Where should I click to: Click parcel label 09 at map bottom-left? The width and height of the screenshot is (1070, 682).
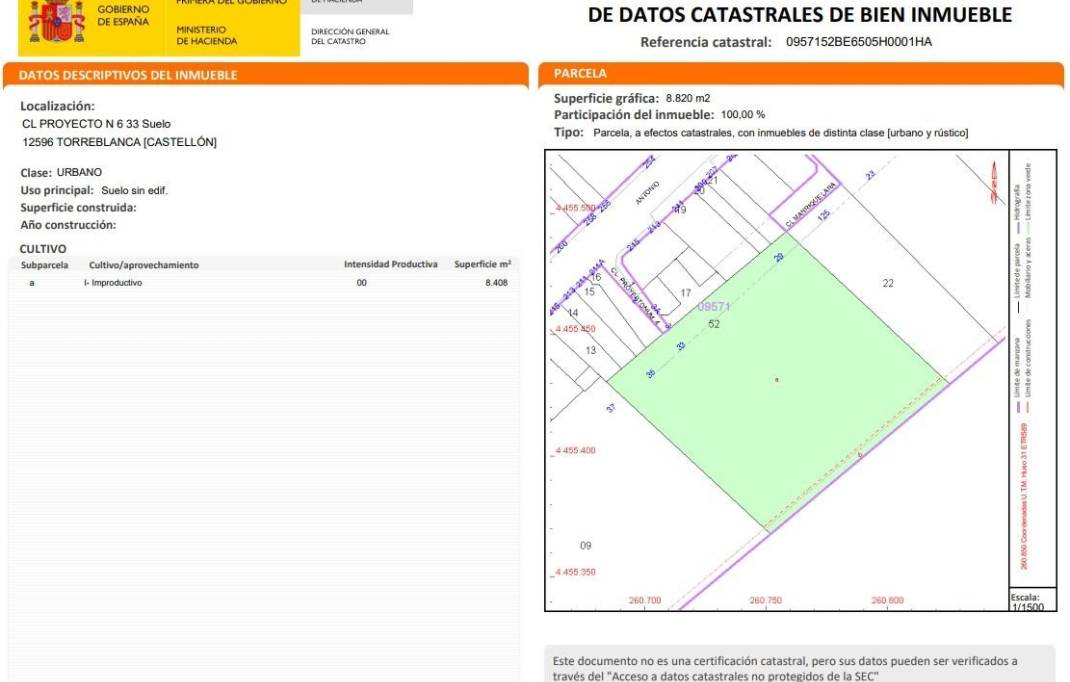(x=586, y=546)
